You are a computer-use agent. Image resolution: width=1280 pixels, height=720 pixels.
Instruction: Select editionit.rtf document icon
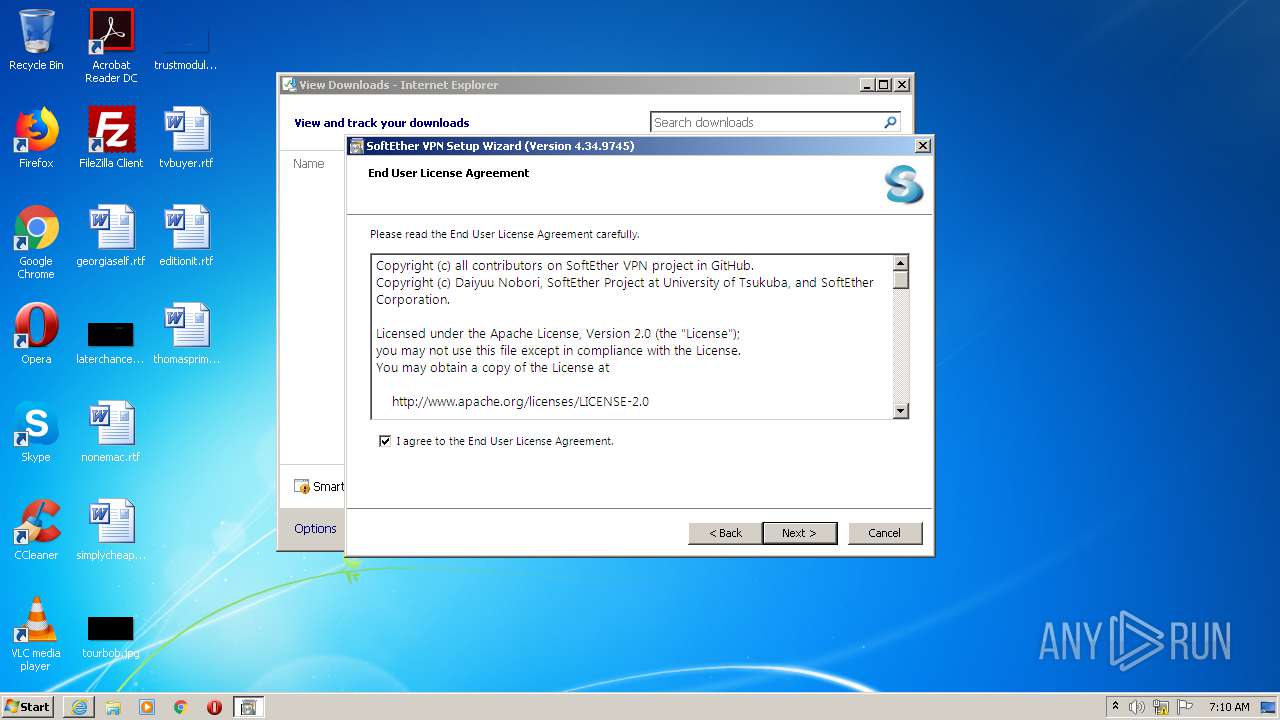186,236
